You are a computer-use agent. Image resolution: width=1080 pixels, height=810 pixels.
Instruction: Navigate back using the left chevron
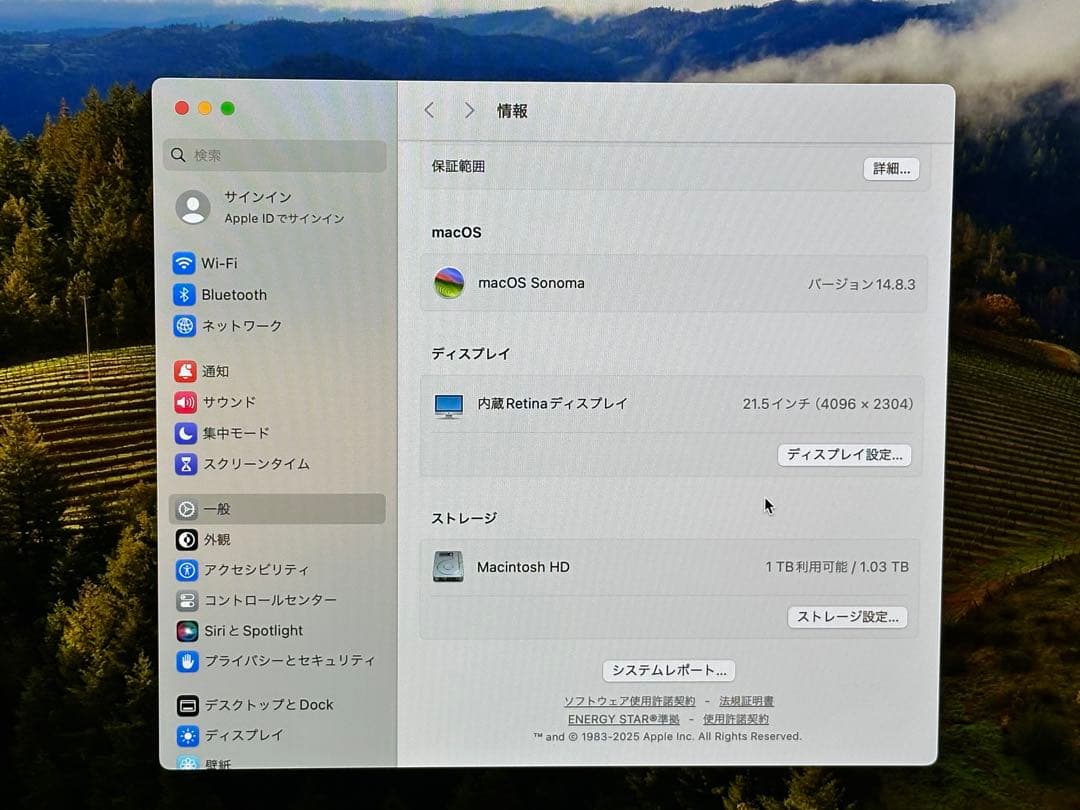tap(429, 110)
